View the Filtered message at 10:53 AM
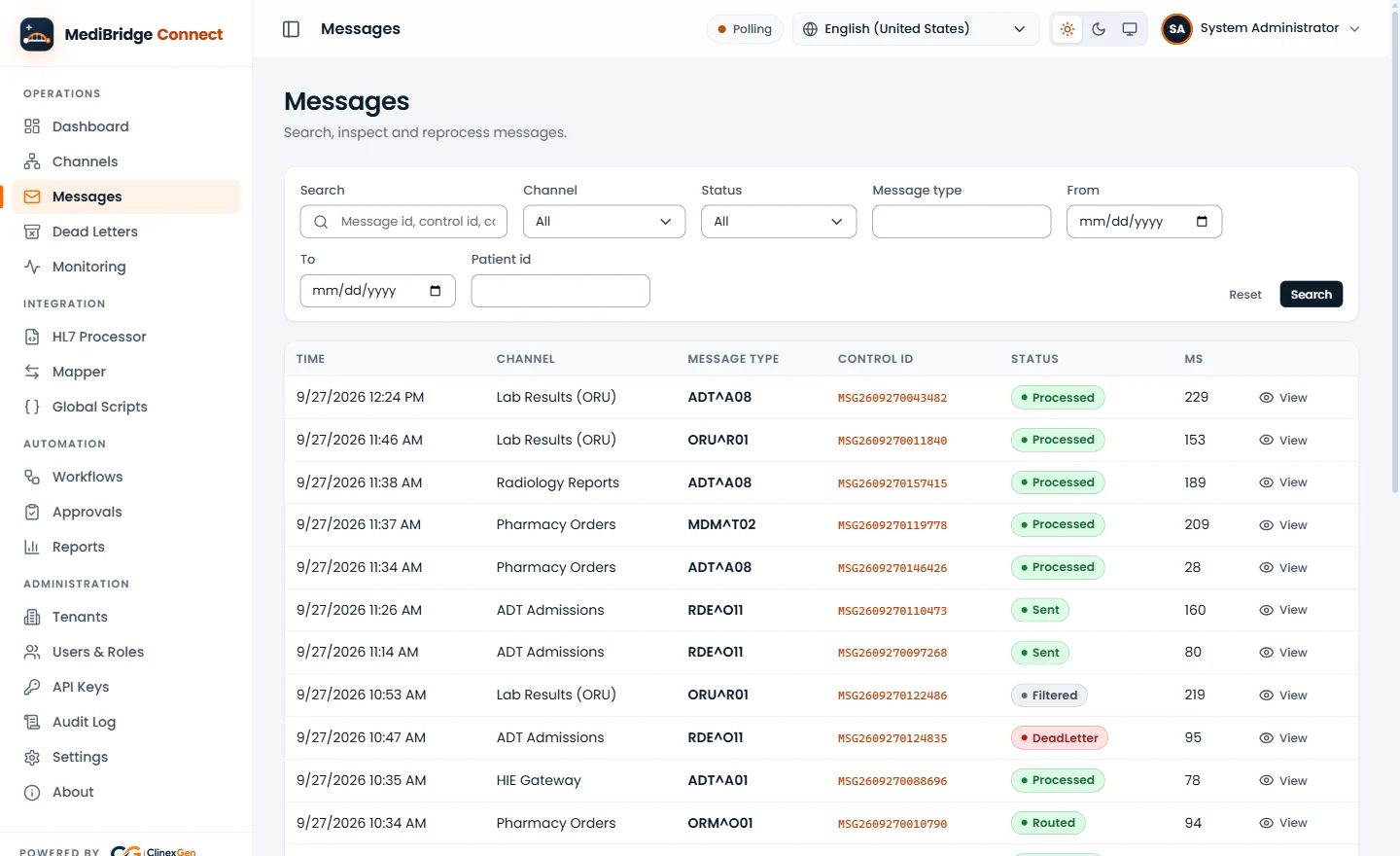Viewport: 1400px width, 856px height. [1282, 695]
